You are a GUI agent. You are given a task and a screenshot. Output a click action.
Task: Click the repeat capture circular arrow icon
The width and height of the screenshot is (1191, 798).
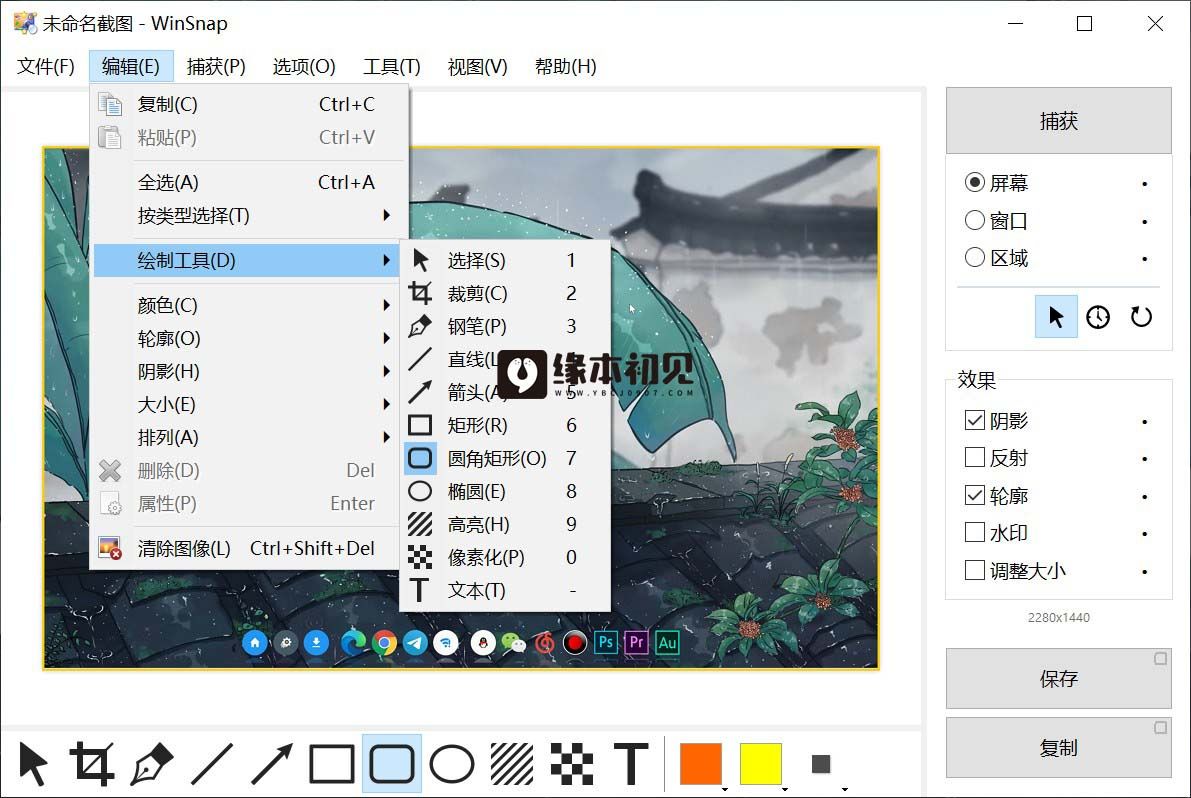point(1141,317)
